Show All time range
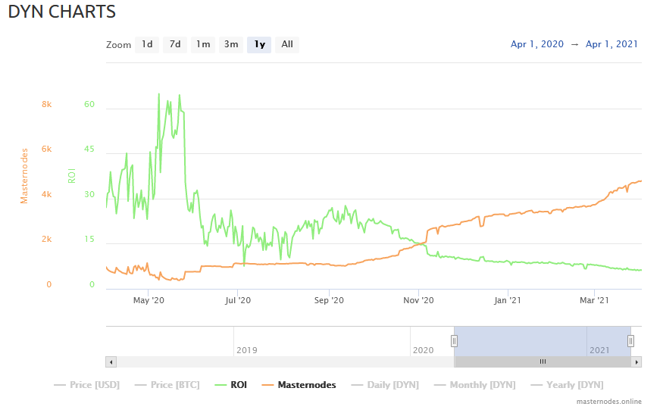 tap(287, 44)
